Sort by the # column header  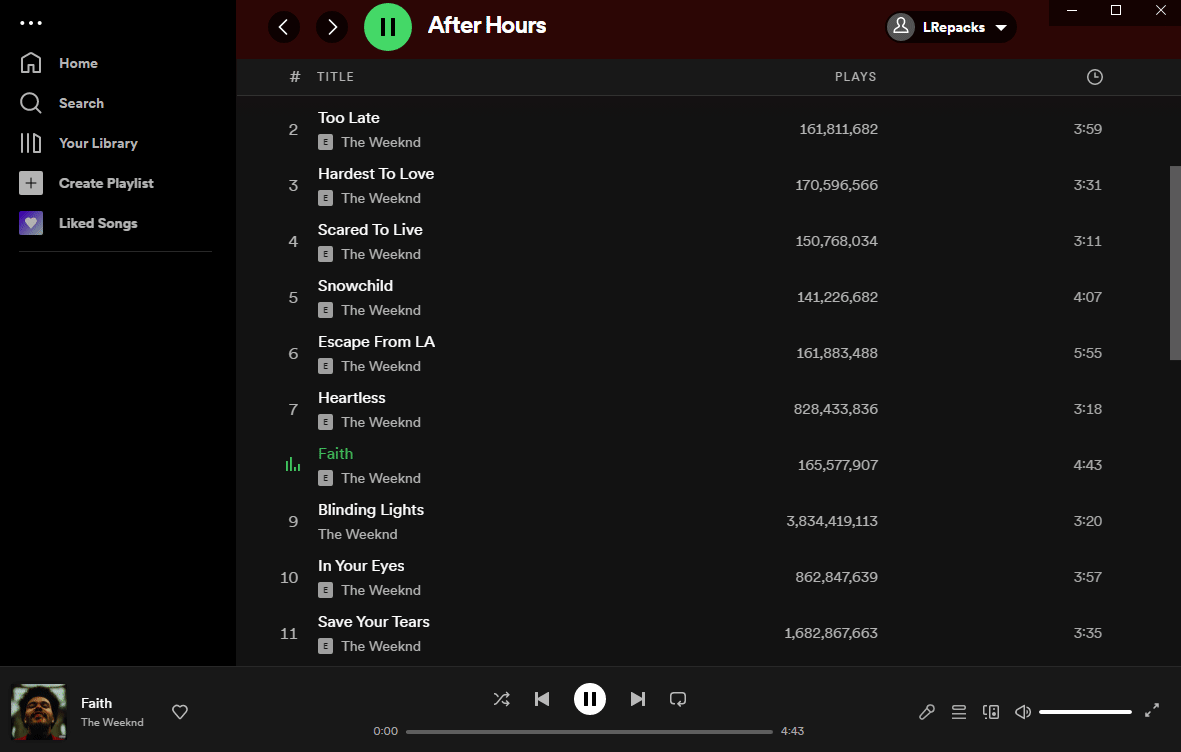coord(294,77)
